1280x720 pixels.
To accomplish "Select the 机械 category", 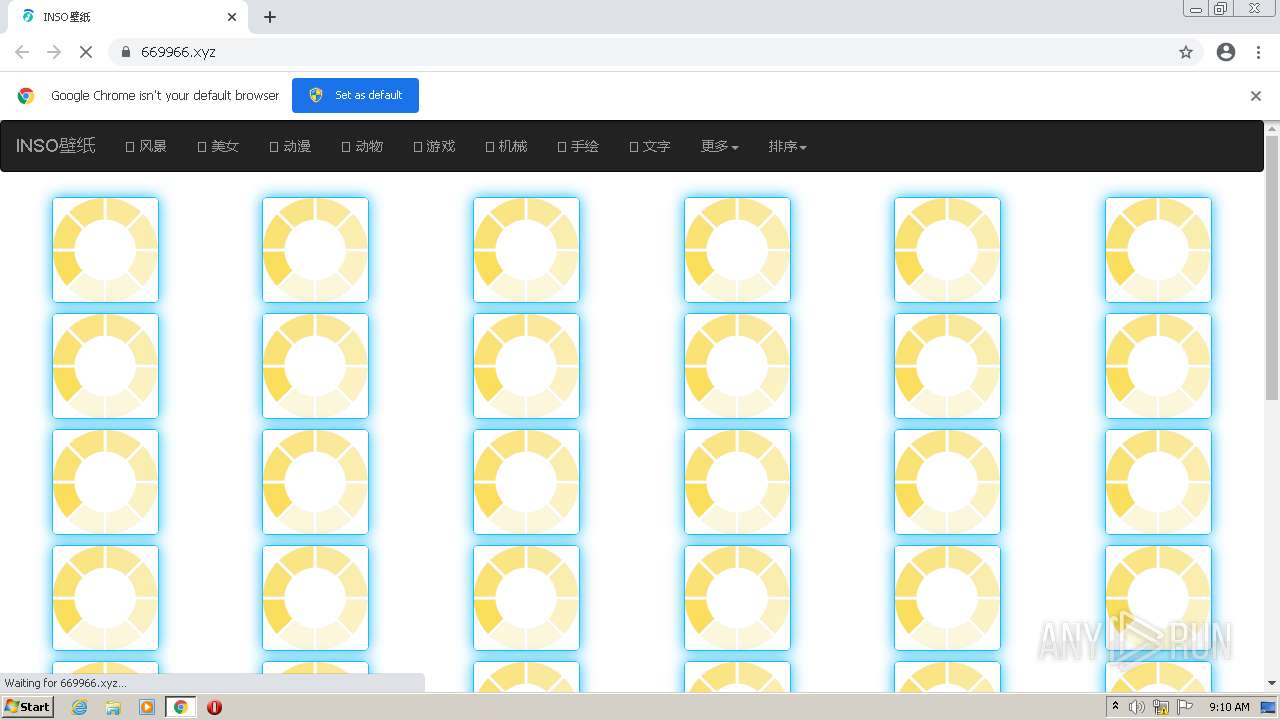I will (506, 146).
